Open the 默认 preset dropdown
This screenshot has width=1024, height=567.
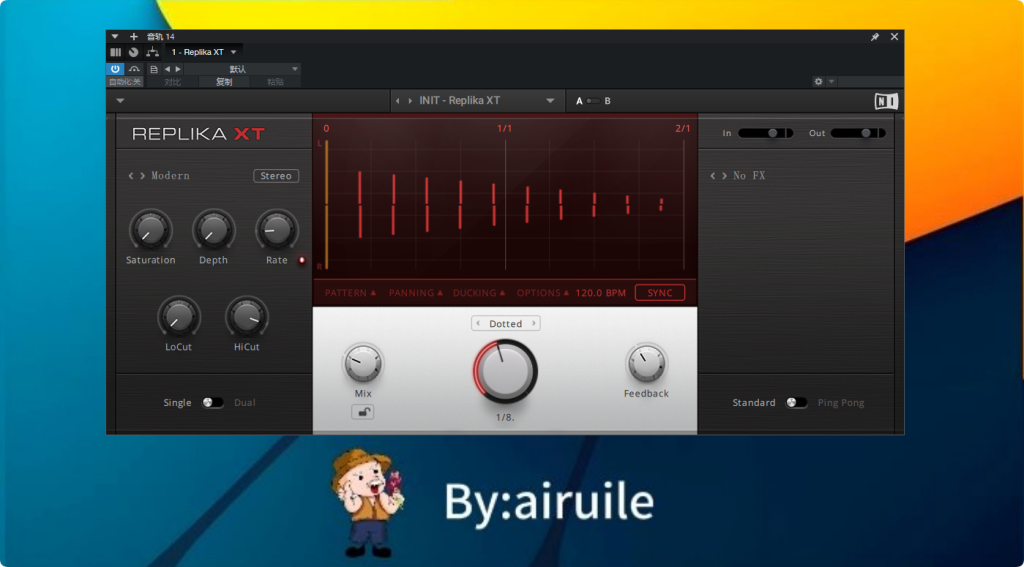(243, 69)
